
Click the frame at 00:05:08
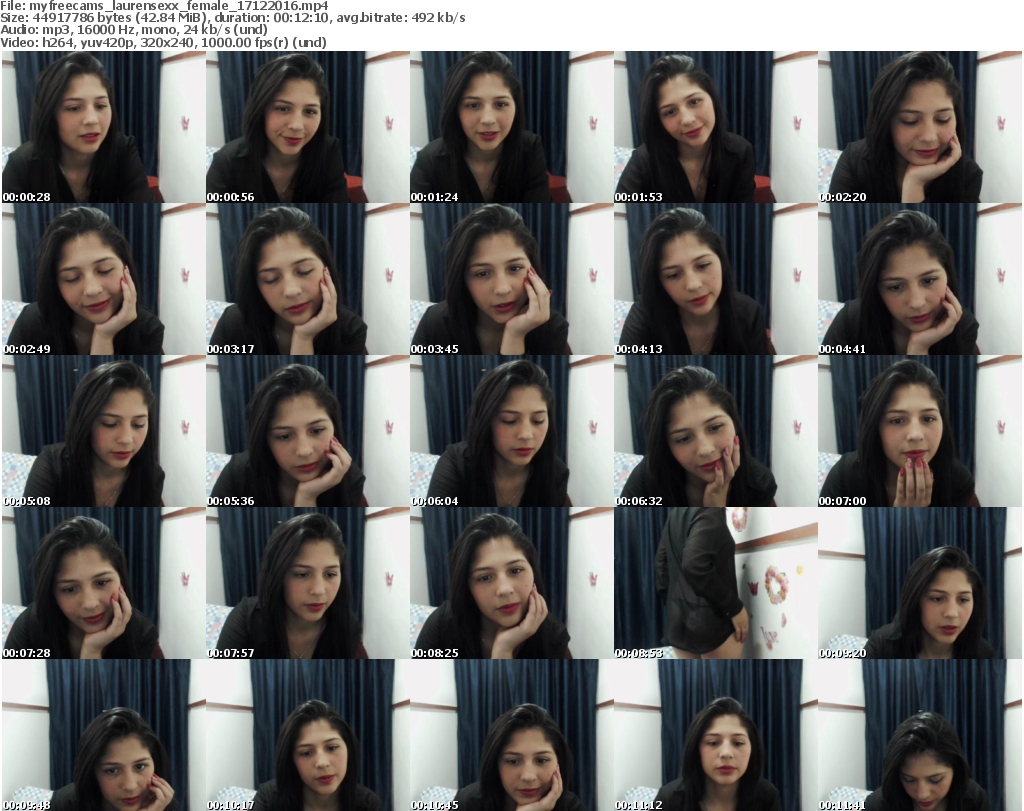pos(103,431)
